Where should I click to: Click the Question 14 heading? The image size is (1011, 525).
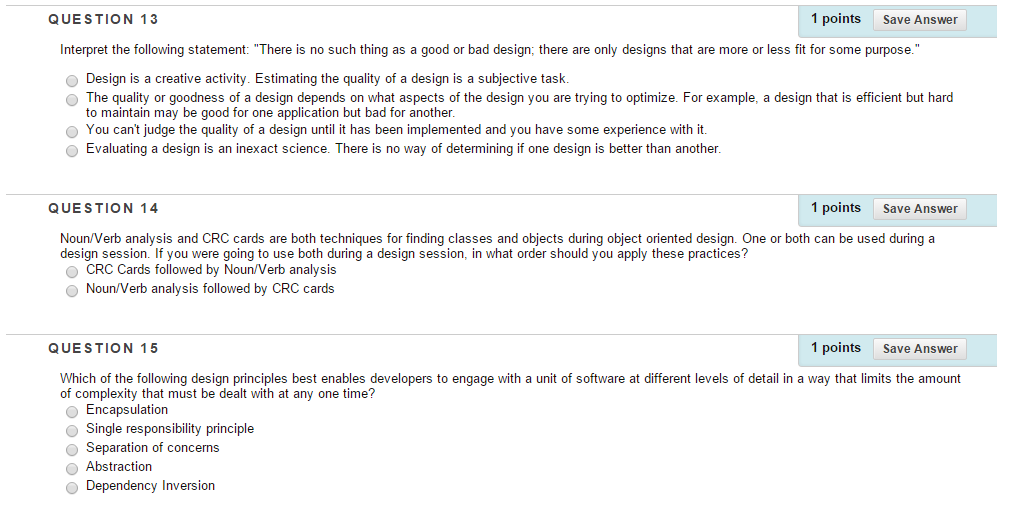(103, 209)
